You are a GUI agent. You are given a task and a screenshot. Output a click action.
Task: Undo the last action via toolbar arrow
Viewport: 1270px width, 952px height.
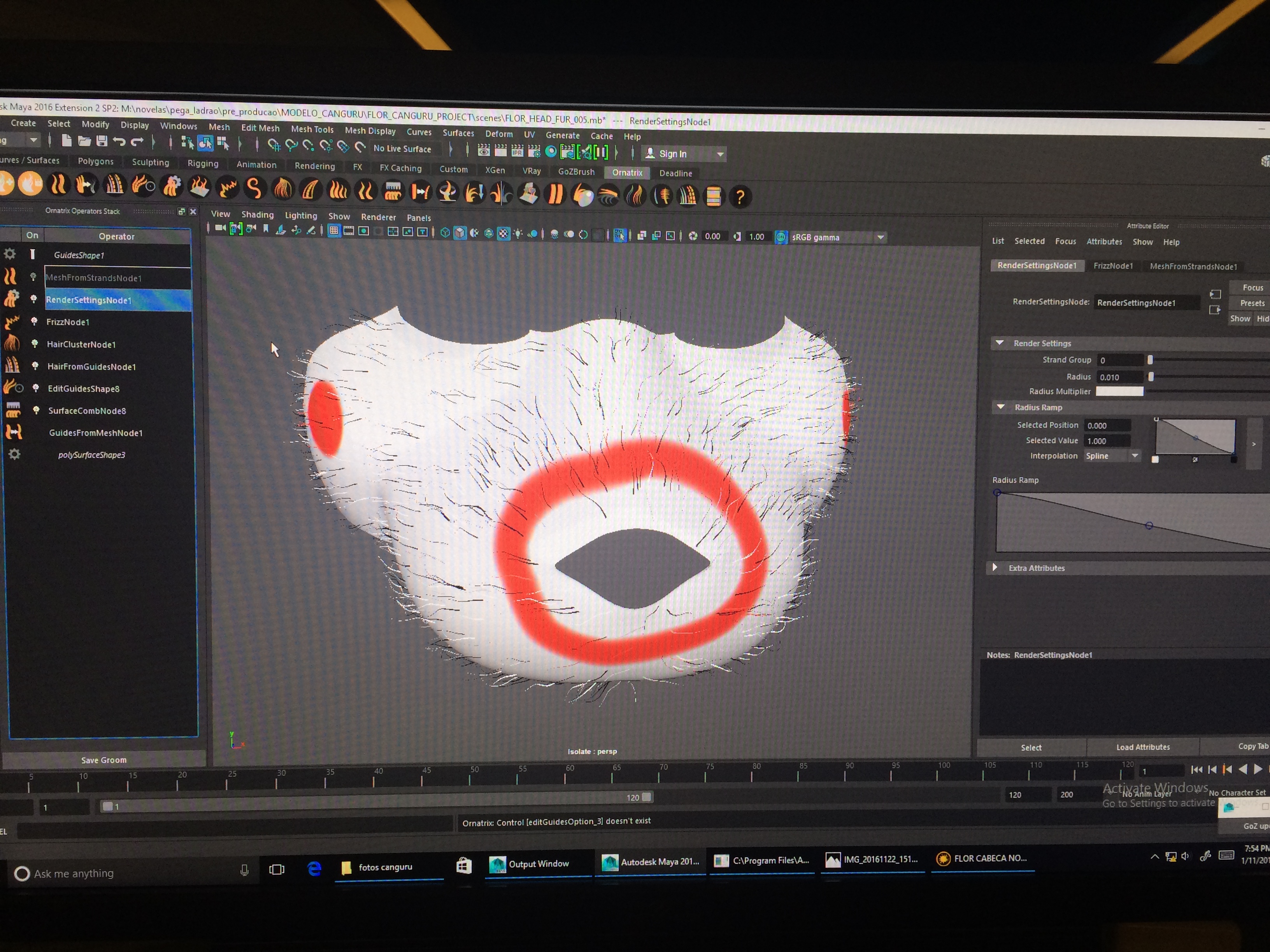point(119,142)
